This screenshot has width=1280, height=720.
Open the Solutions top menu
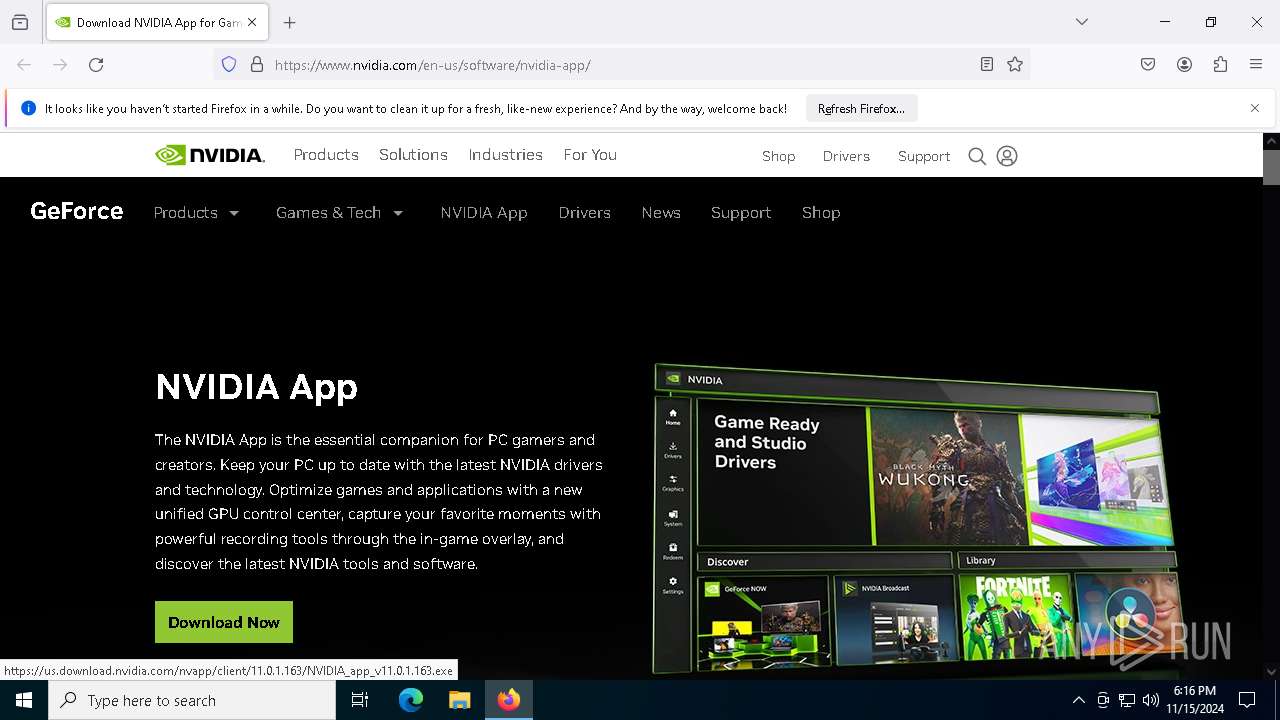pos(413,155)
